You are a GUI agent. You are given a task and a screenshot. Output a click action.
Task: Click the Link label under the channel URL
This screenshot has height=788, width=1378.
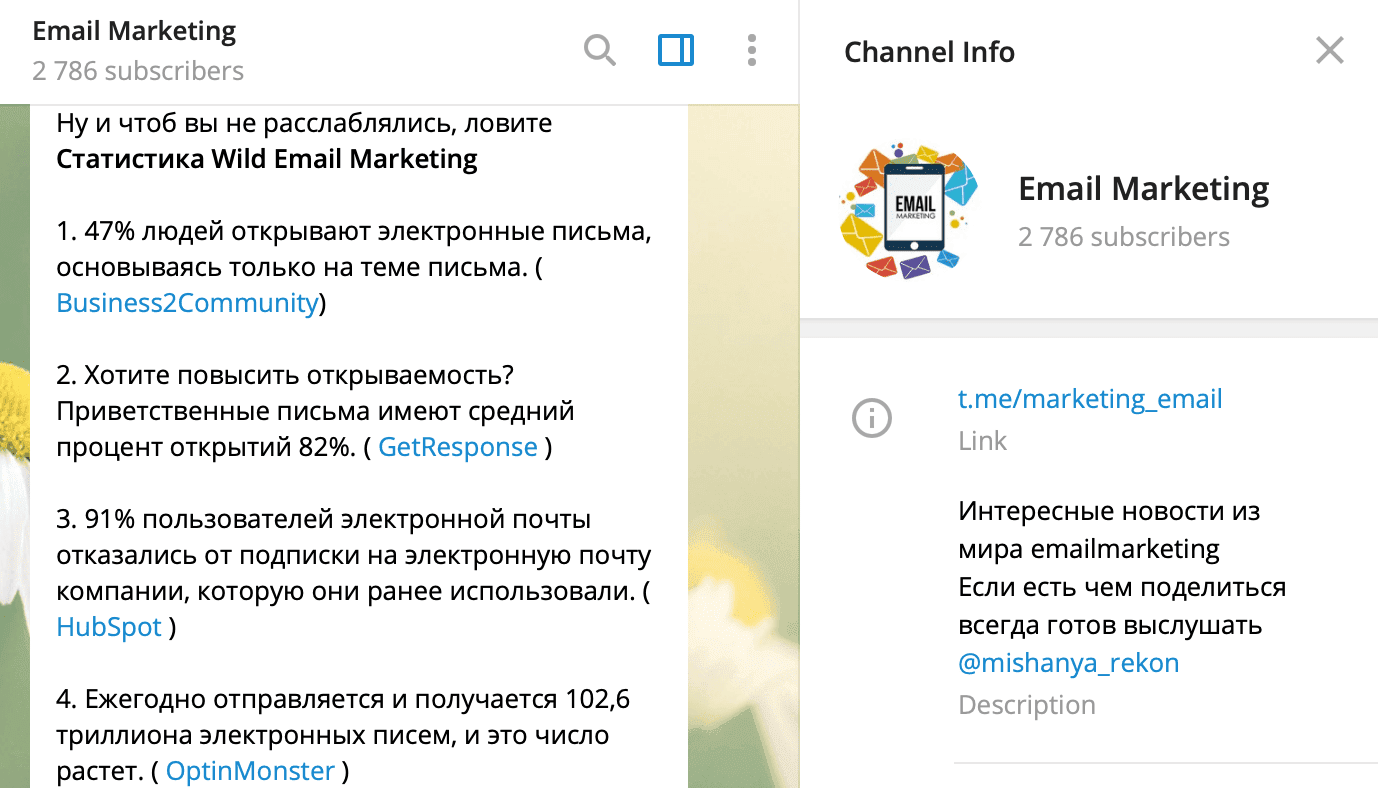981,440
